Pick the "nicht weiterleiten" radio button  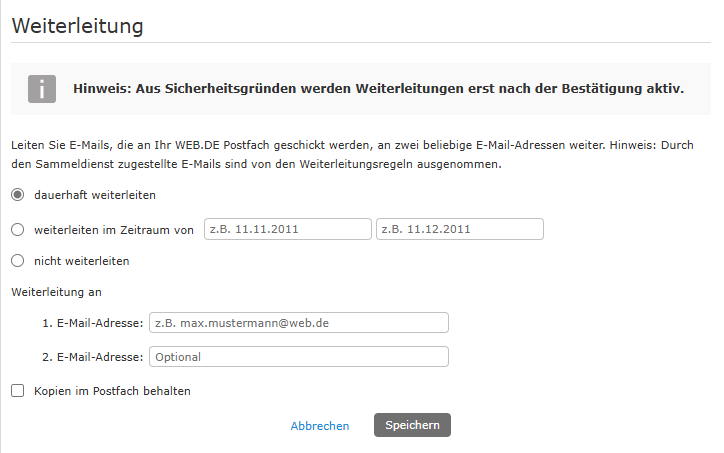(18, 261)
